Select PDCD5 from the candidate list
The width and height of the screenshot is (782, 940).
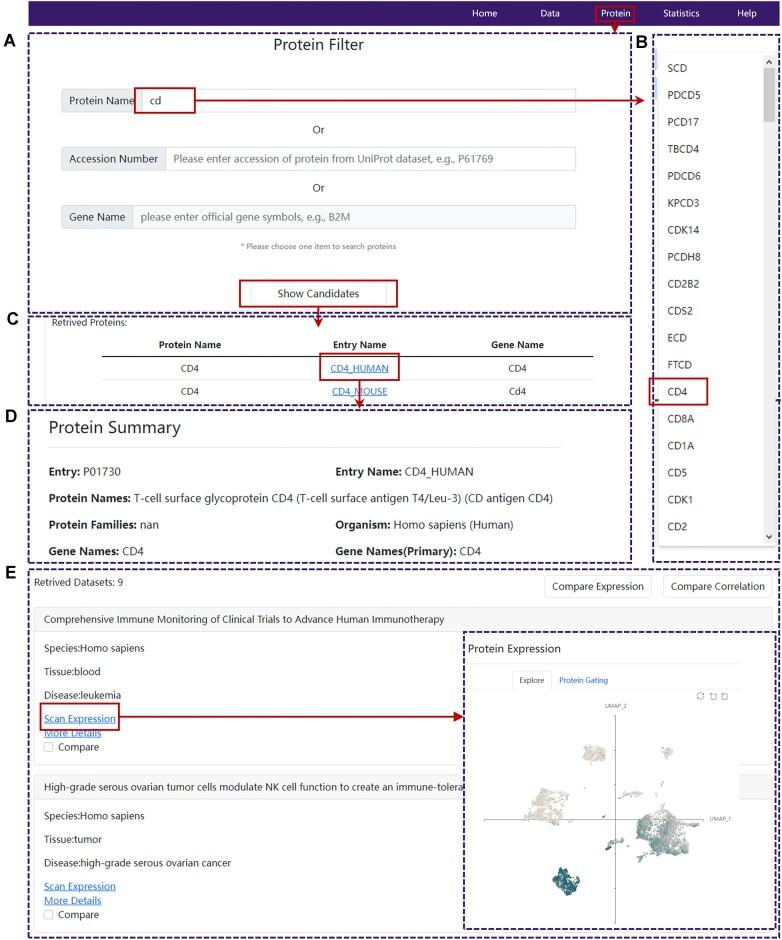[684, 95]
